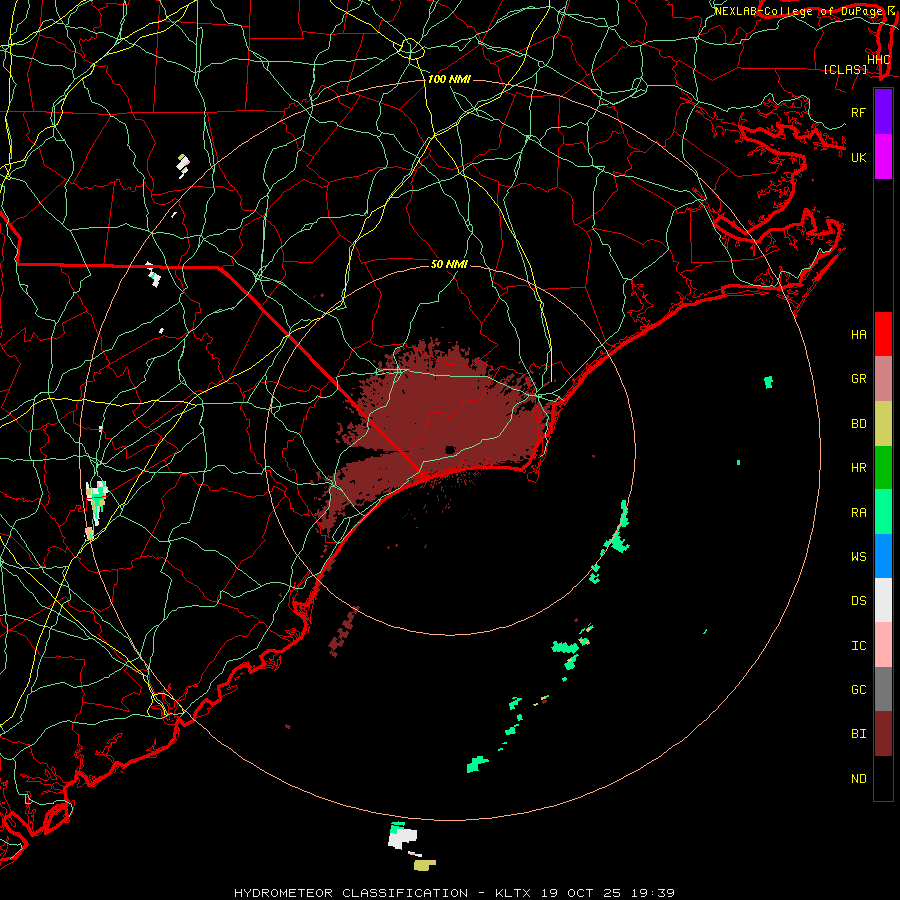Click the "50 NMI" range ring label

(x=449, y=264)
